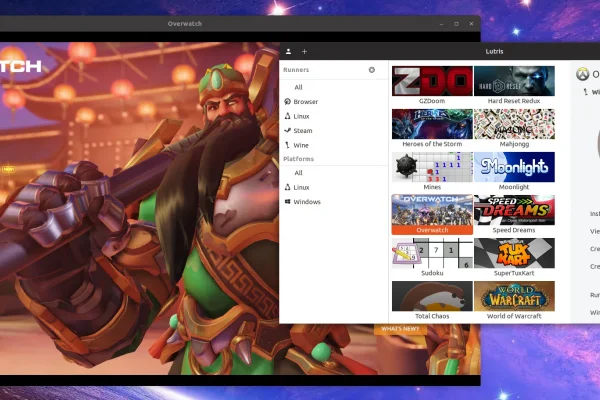Click the Wine glass icon in Runners
Image resolution: width=600 pixels, height=400 pixels.
(x=287, y=145)
